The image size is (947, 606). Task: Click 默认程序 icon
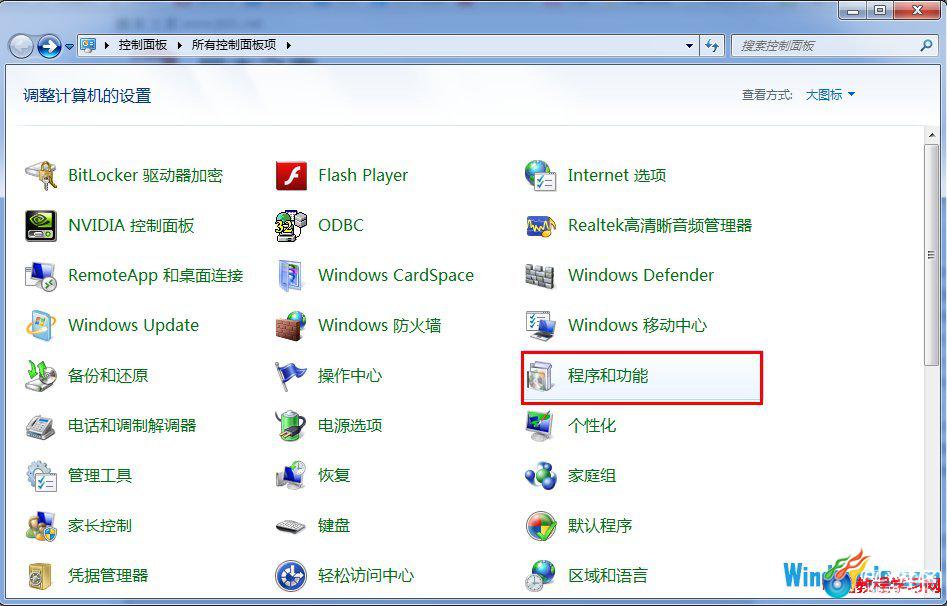tap(541, 526)
